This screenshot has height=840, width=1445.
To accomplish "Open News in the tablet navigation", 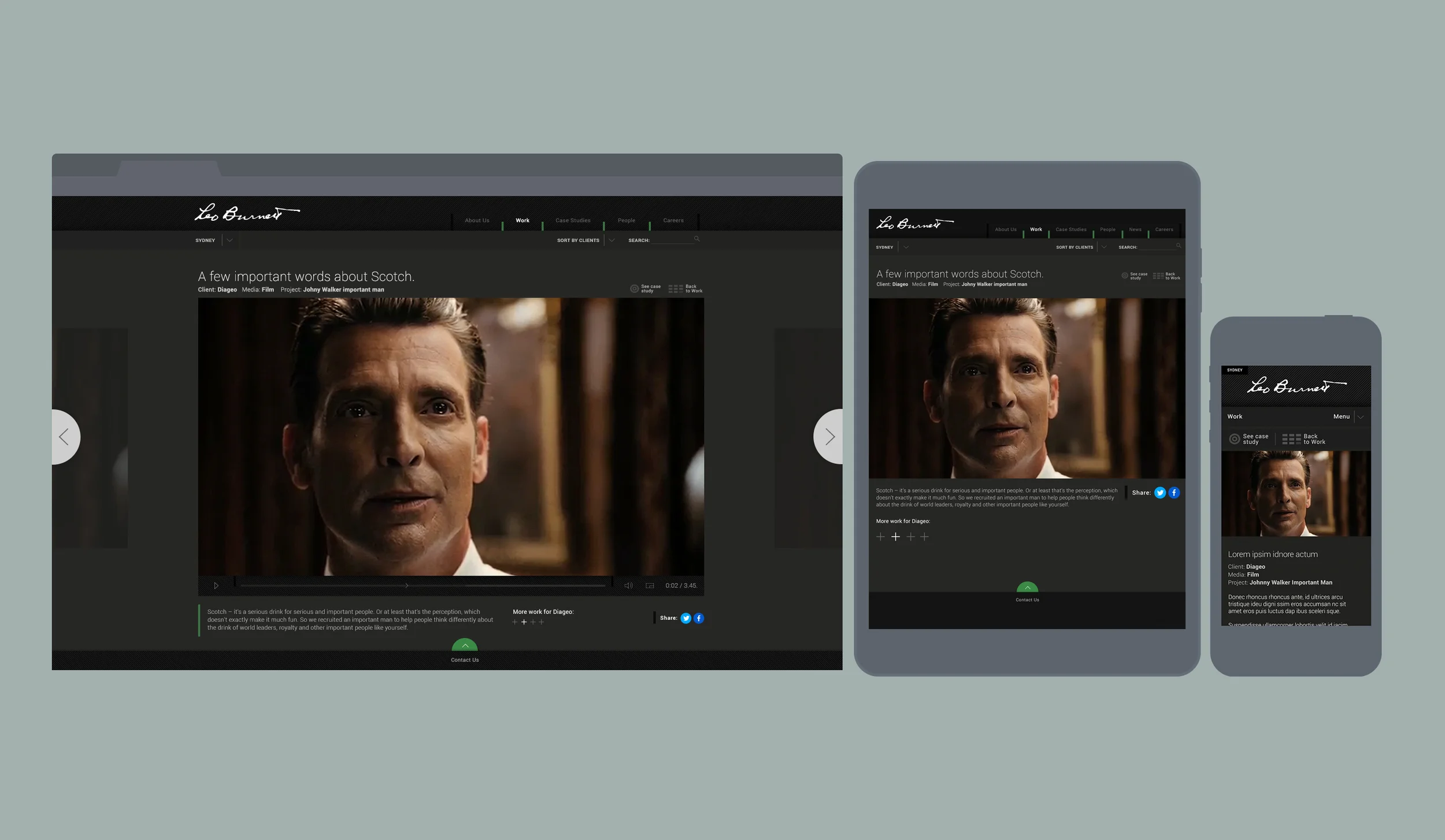I will tap(1135, 229).
